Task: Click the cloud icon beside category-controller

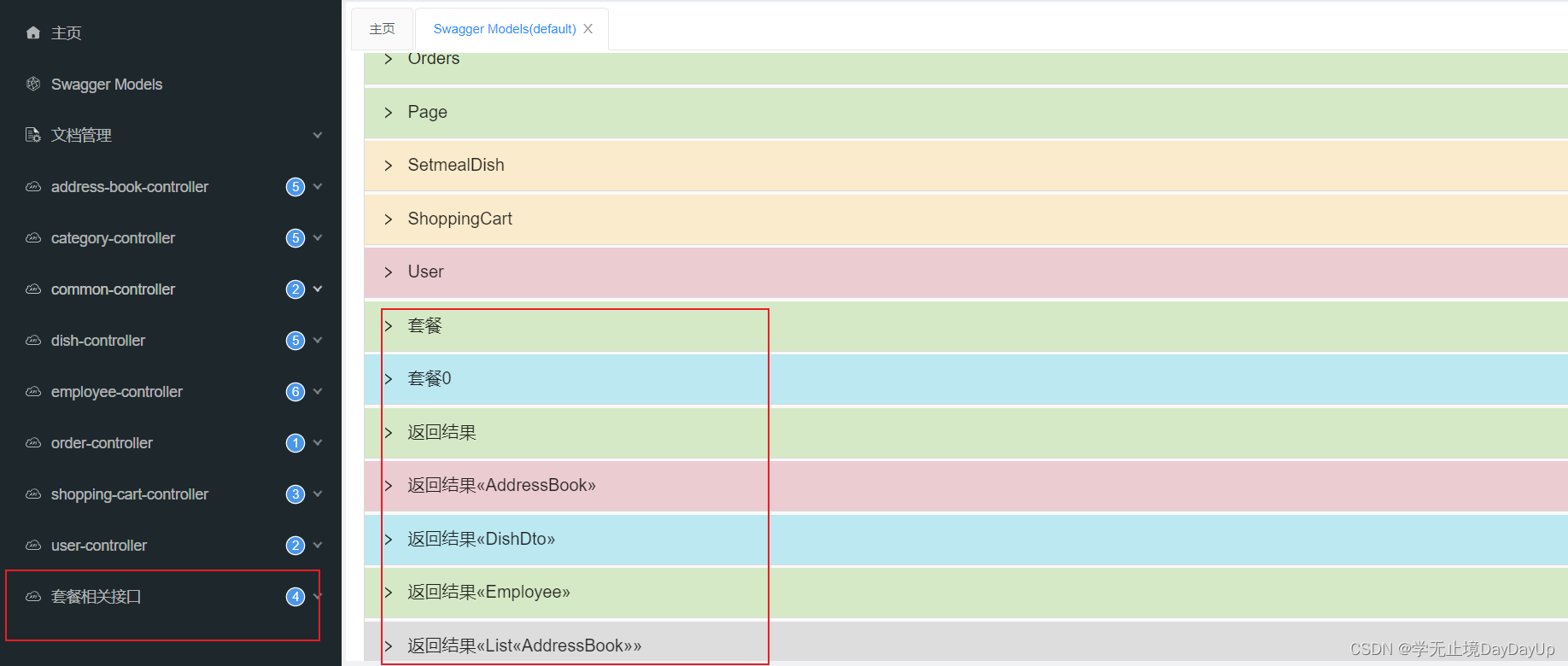Action: coord(33,237)
